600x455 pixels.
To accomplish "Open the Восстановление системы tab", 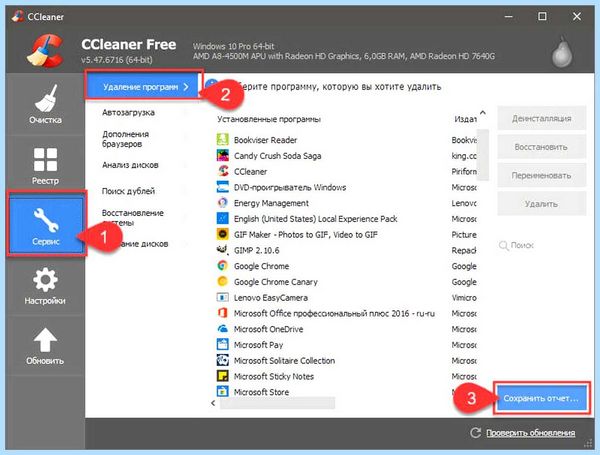I will pos(132,217).
